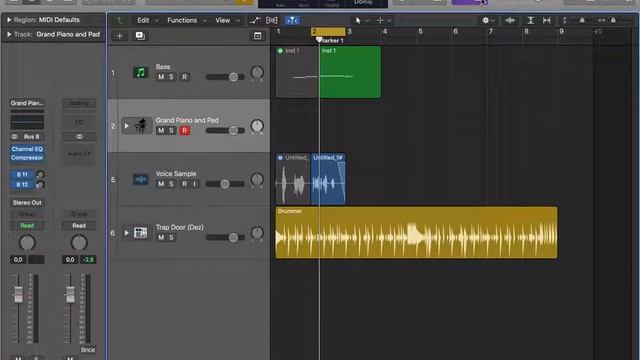Open the Bus 8 input slot
640x360 pixels.
pos(32,136)
